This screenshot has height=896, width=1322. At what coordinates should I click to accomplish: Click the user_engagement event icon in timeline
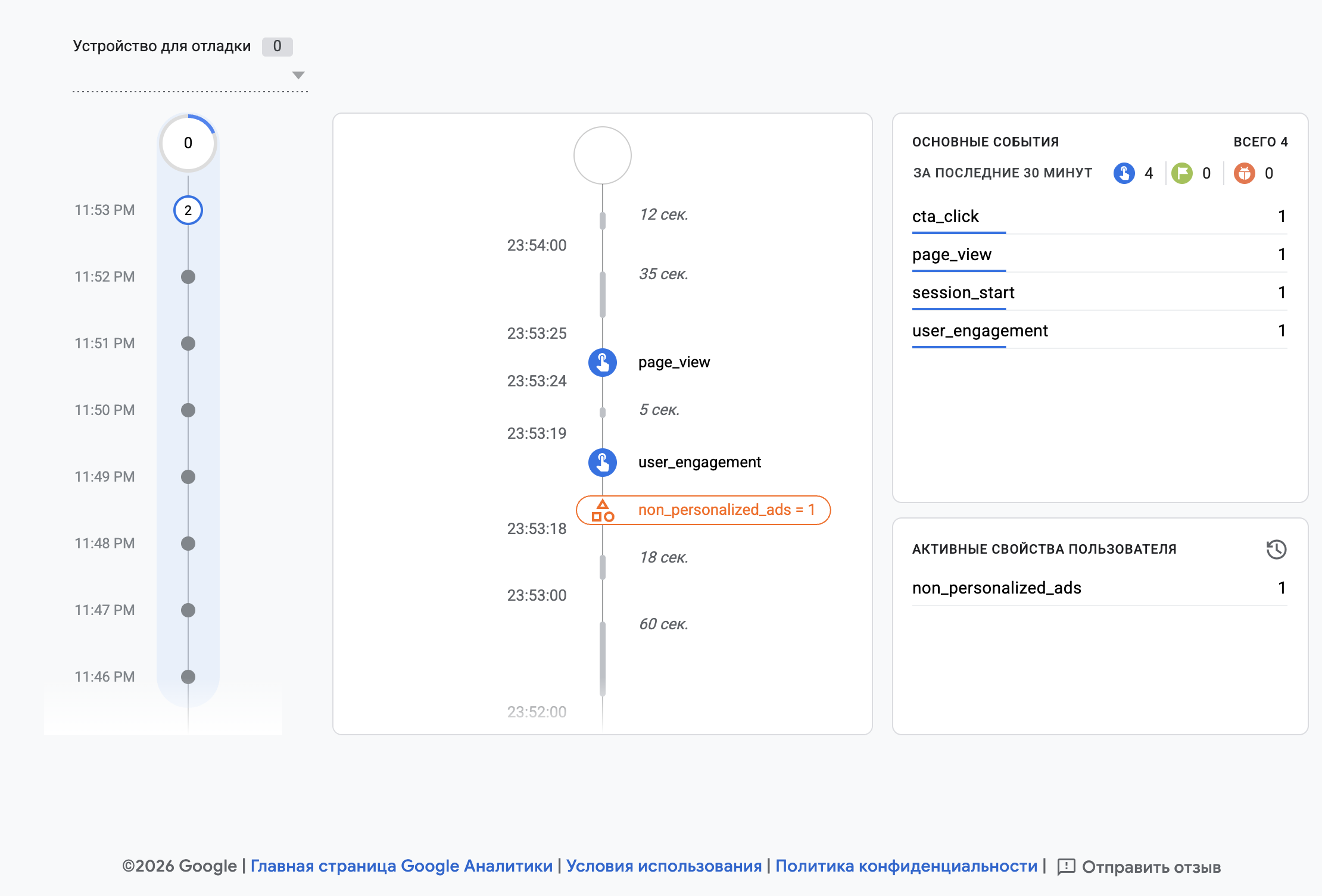point(603,463)
